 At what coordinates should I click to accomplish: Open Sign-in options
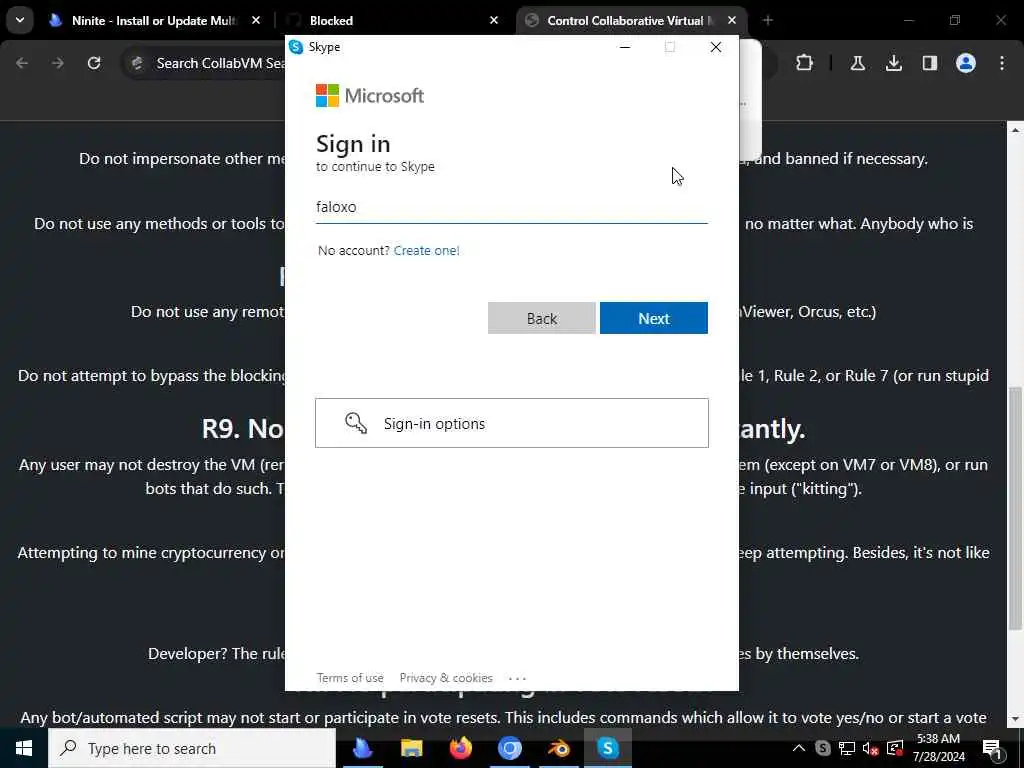511,423
